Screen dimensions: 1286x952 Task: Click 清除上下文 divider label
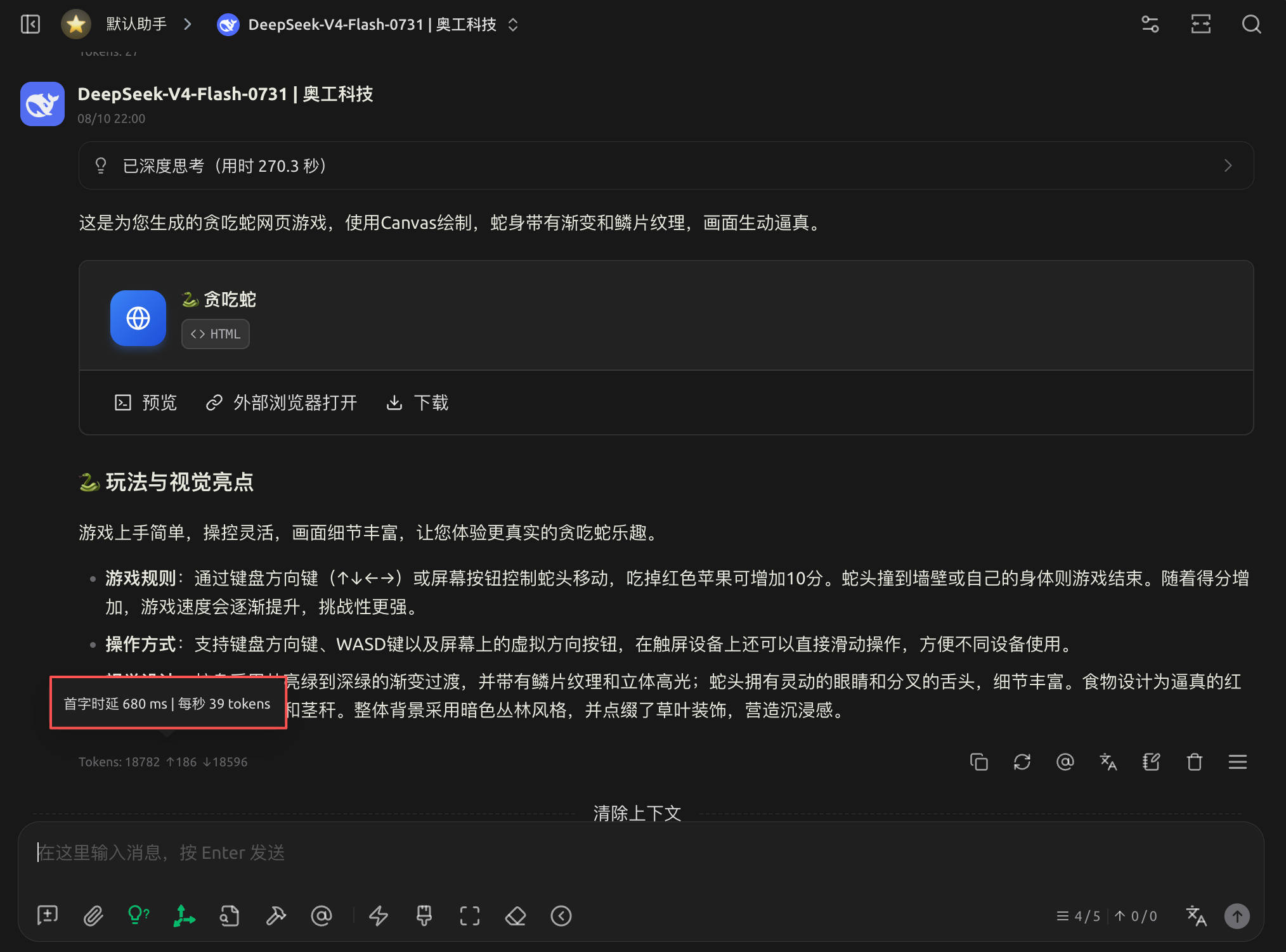[637, 813]
